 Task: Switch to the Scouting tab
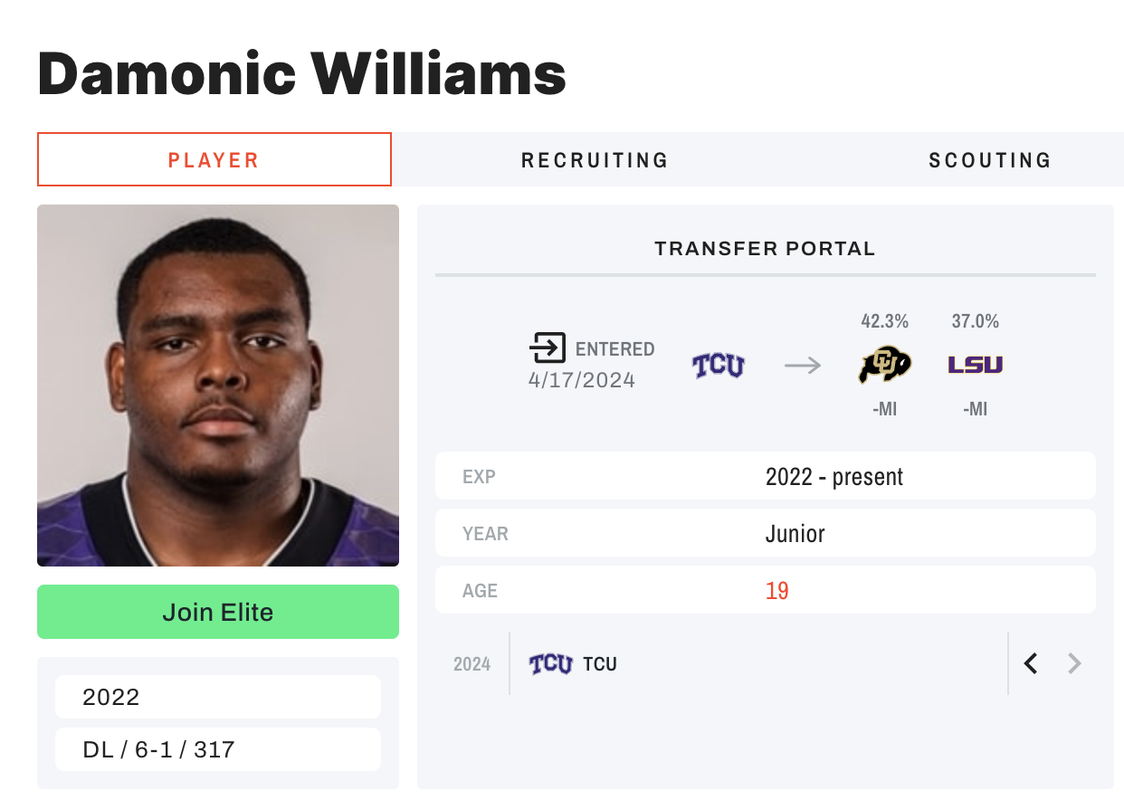pos(990,160)
